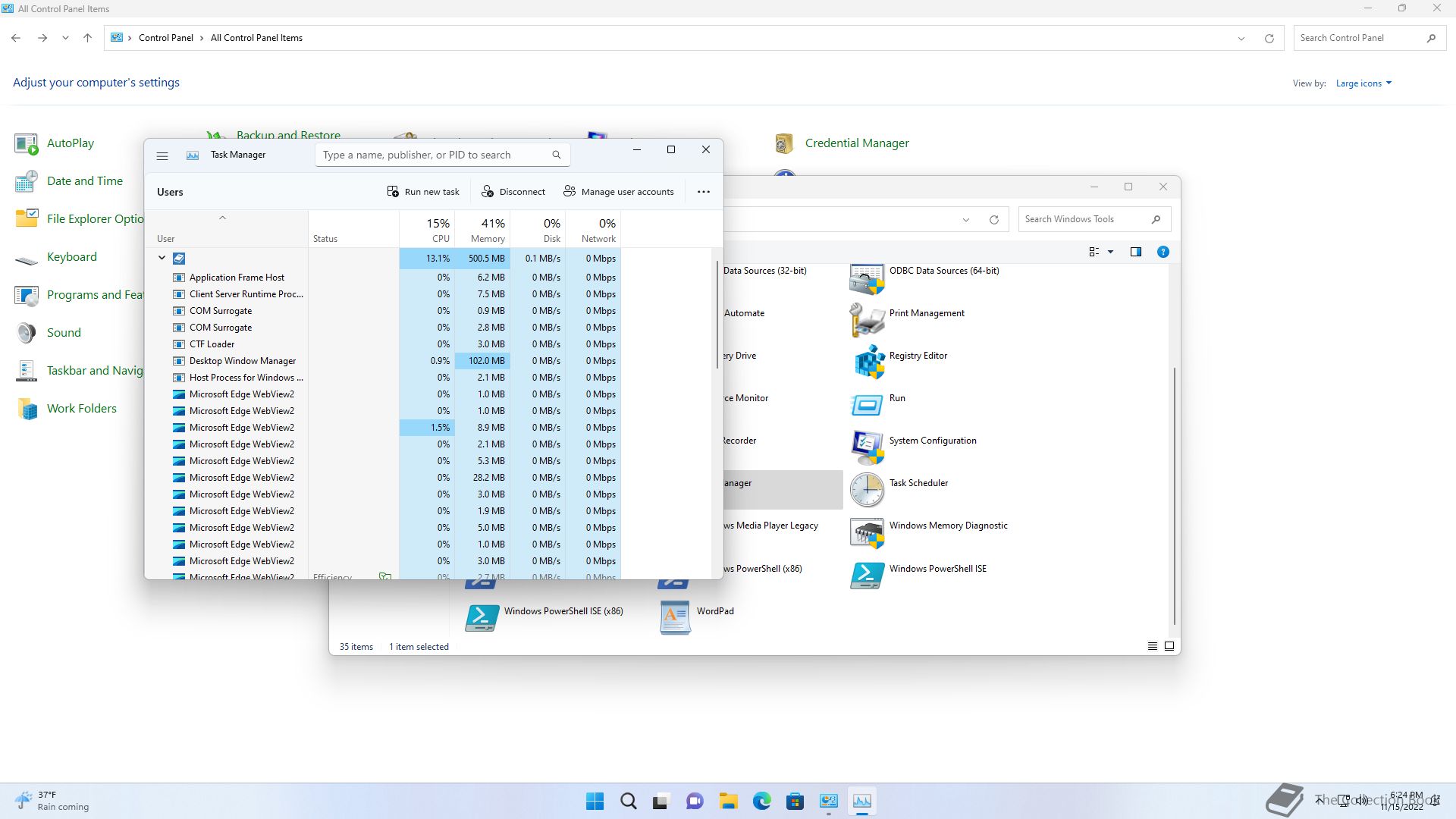This screenshot has height=819, width=1456.
Task: Open Windows PowerShell ISE shortcut
Action: 918,576
